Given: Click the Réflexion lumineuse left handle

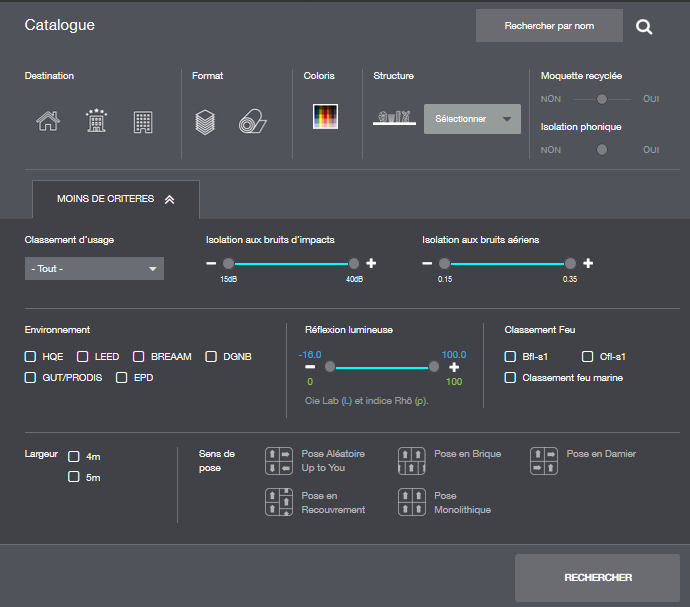Looking at the screenshot, I should [x=330, y=367].
